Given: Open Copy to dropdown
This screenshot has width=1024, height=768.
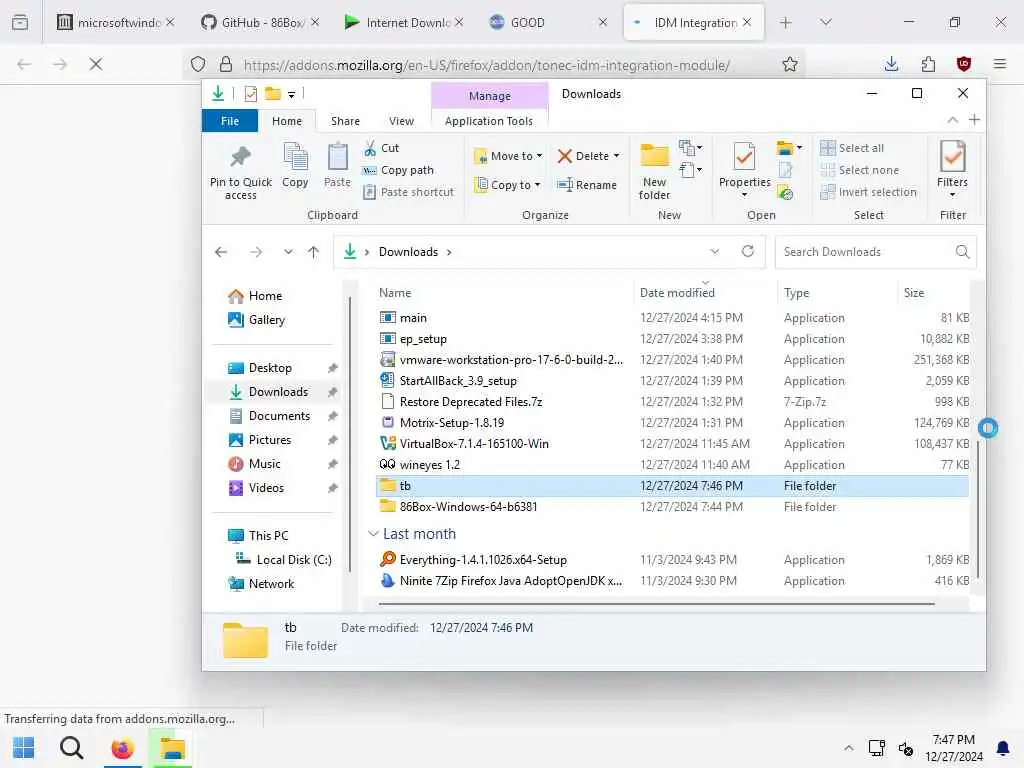Looking at the screenshot, I should point(507,185).
